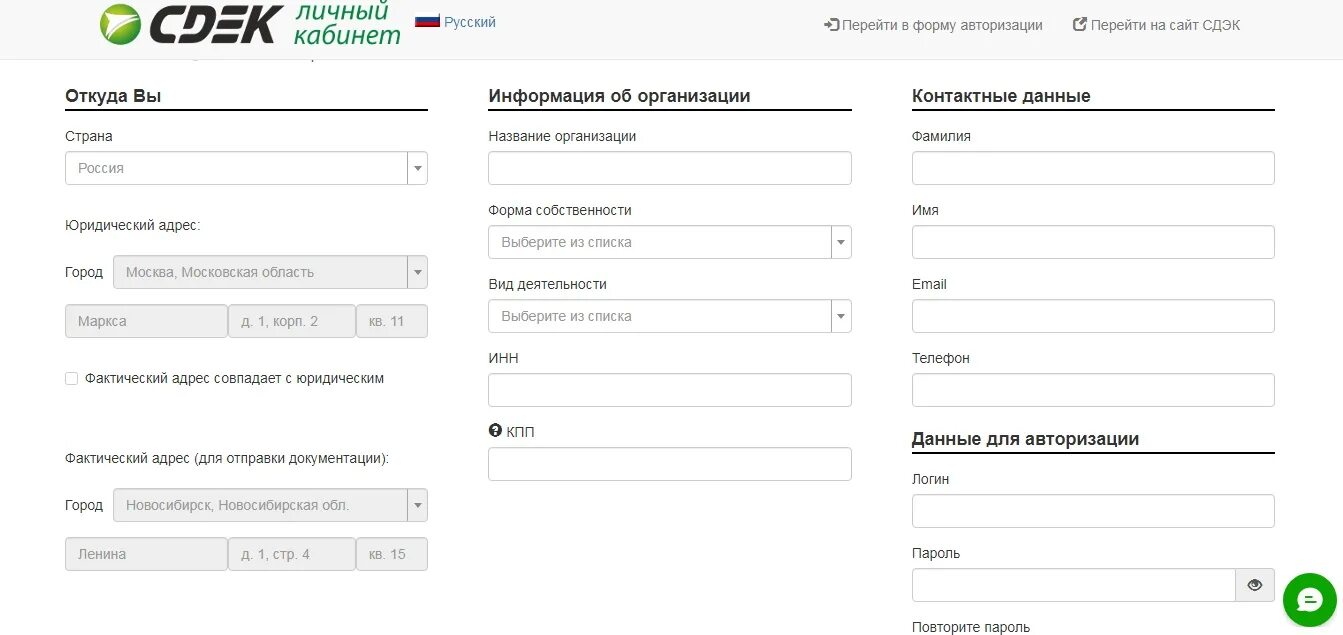This screenshot has height=635, width=1343.
Task: Open city selector showing Москва, Московская область
Action: pyautogui.click(x=417, y=272)
